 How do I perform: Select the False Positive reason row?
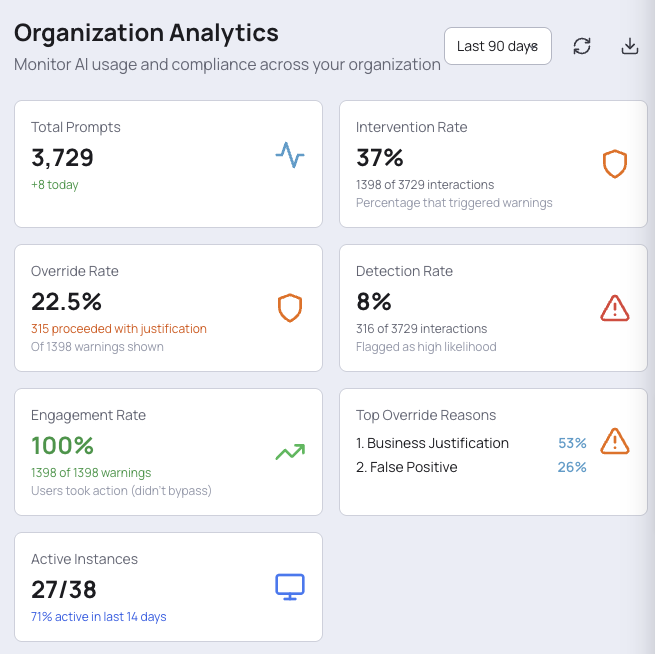(471, 467)
